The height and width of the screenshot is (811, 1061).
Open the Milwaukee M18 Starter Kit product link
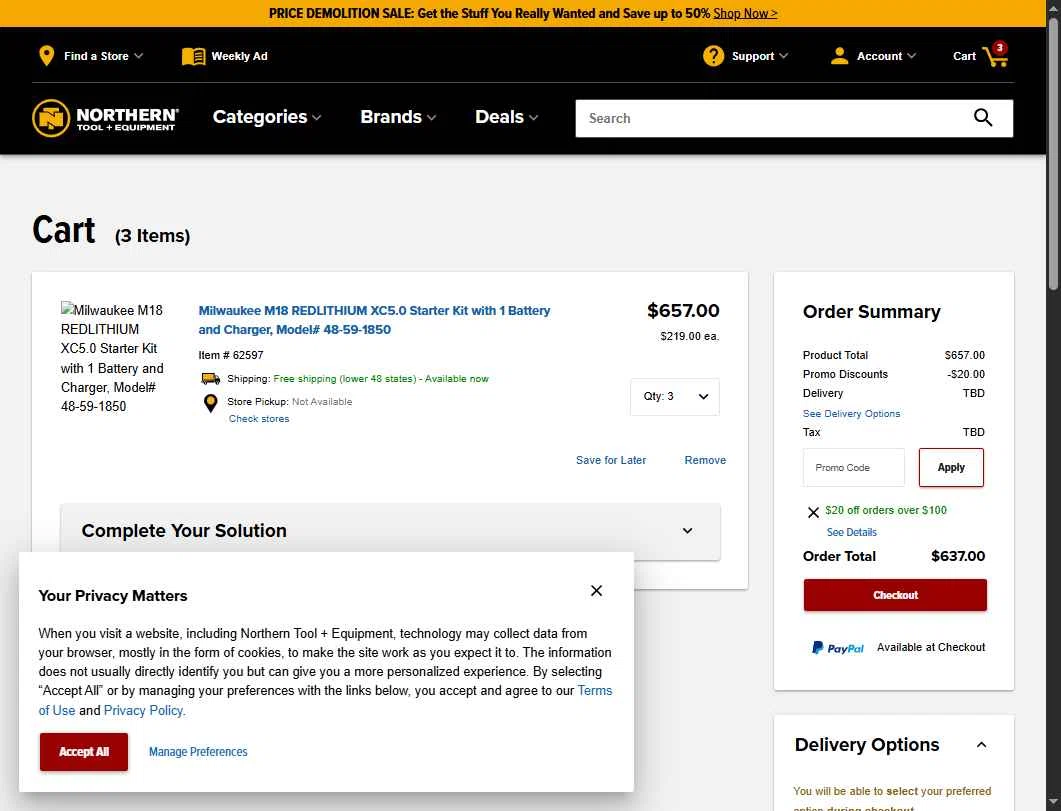point(374,320)
